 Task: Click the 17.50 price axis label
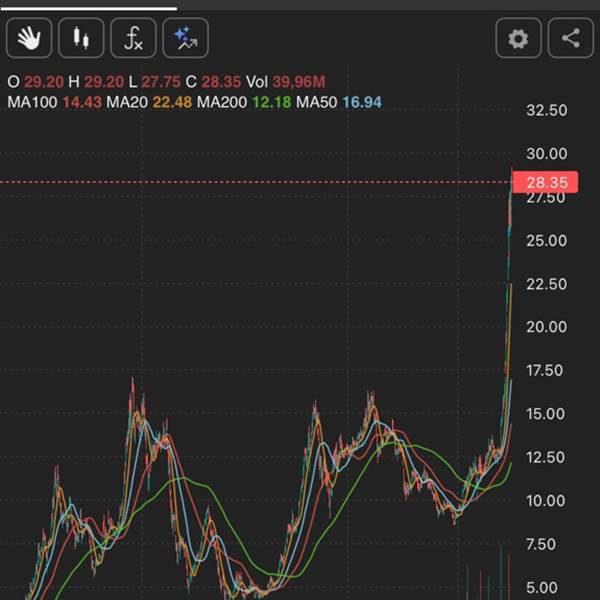tap(545, 370)
